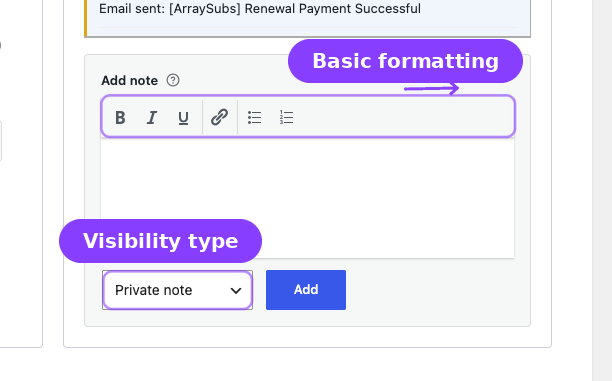Image resolution: width=612 pixels, height=381 pixels.
Task: Insert a link in the note
Action: [219, 117]
